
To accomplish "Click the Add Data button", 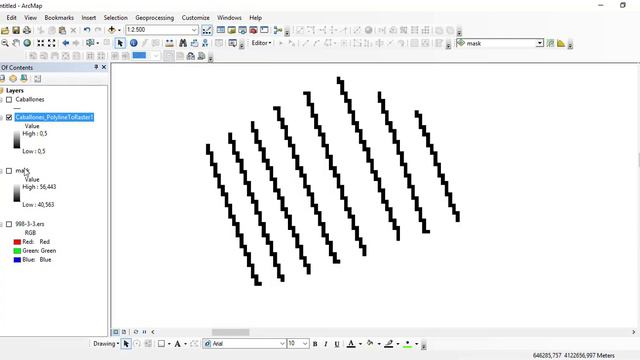I will coord(111,30).
